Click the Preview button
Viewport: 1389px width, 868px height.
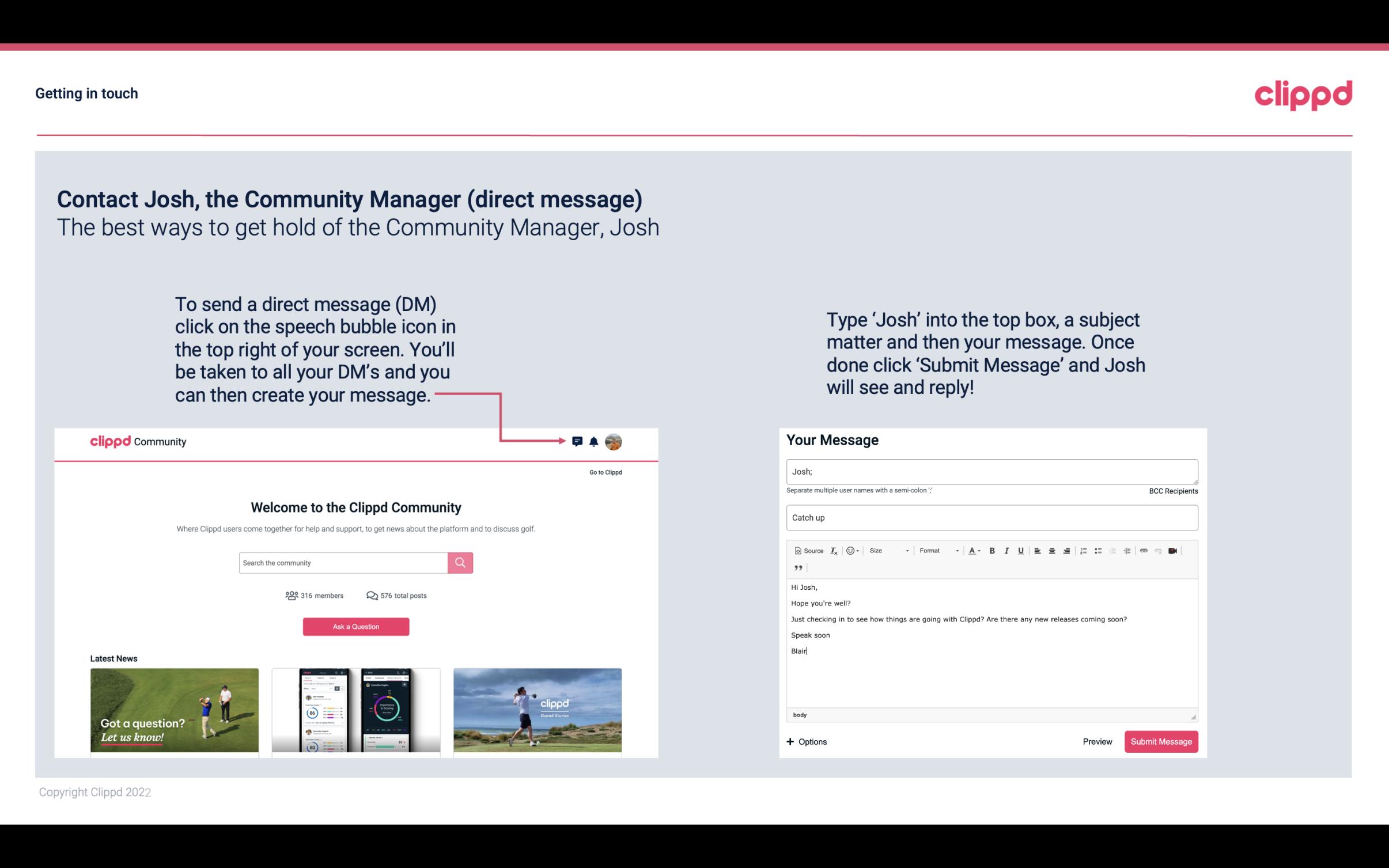pos(1097,741)
